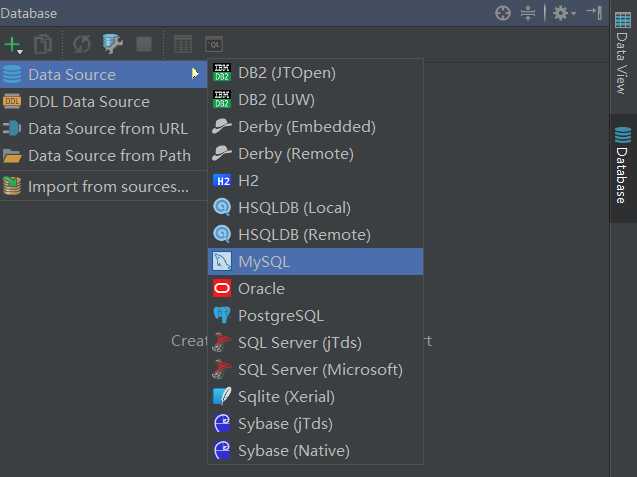This screenshot has width=637, height=477.
Task: Pick HSQLDB (Remote) from list
Action: (x=315, y=234)
